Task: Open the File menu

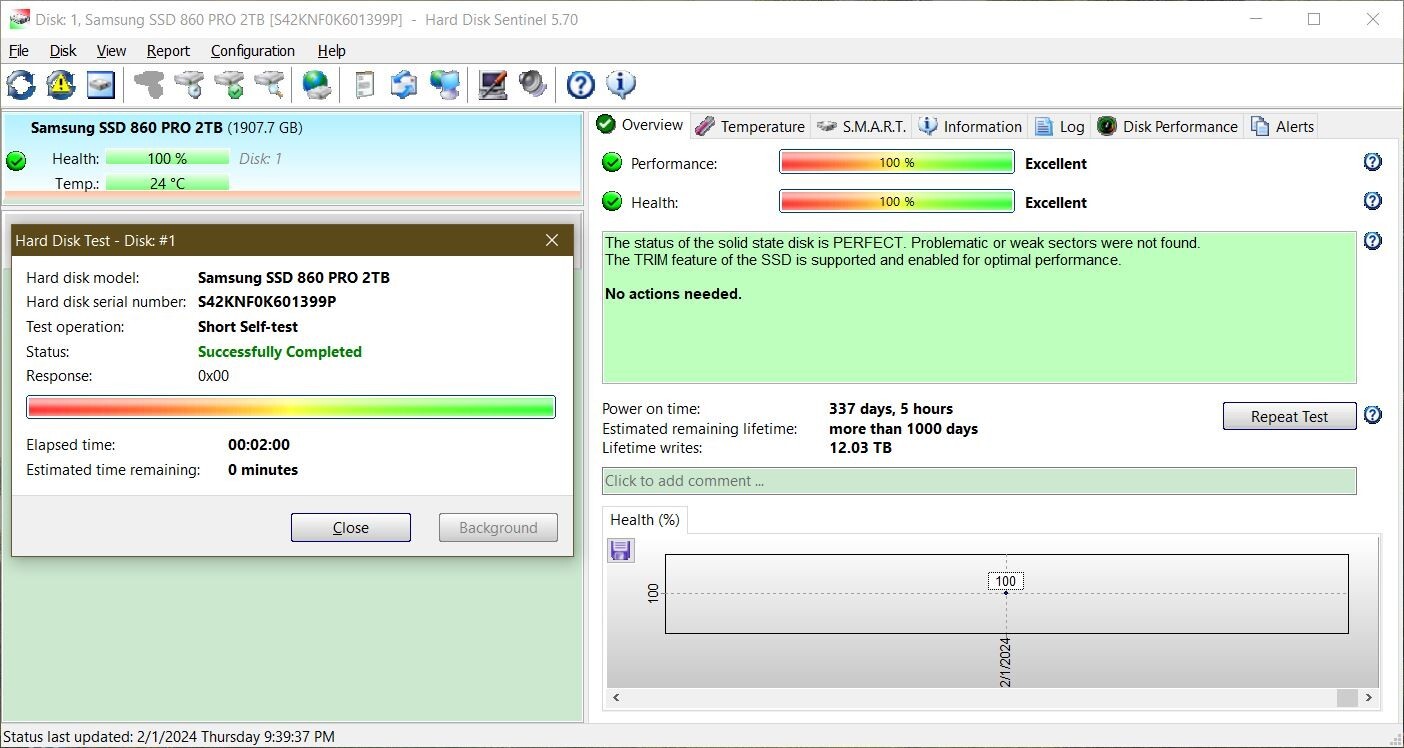Action: (18, 51)
